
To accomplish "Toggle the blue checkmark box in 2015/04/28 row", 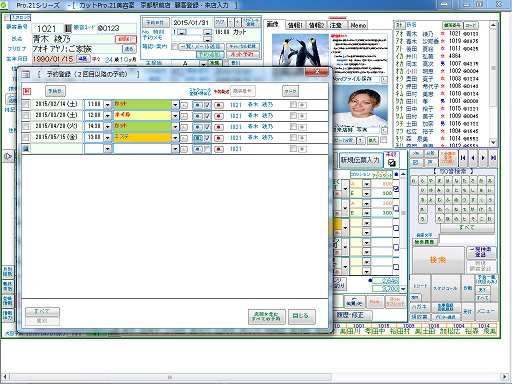I will coord(207,127).
